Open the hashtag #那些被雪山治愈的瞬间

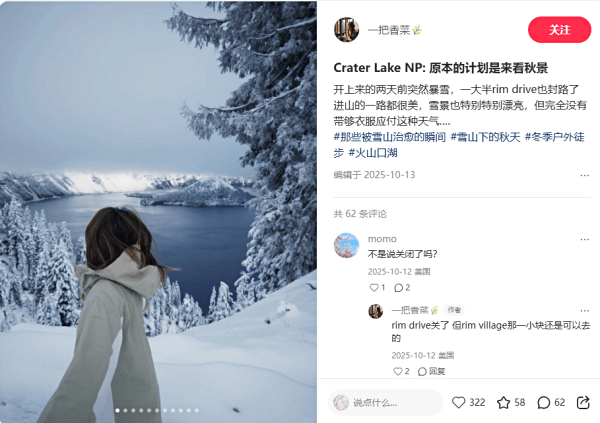390,137
